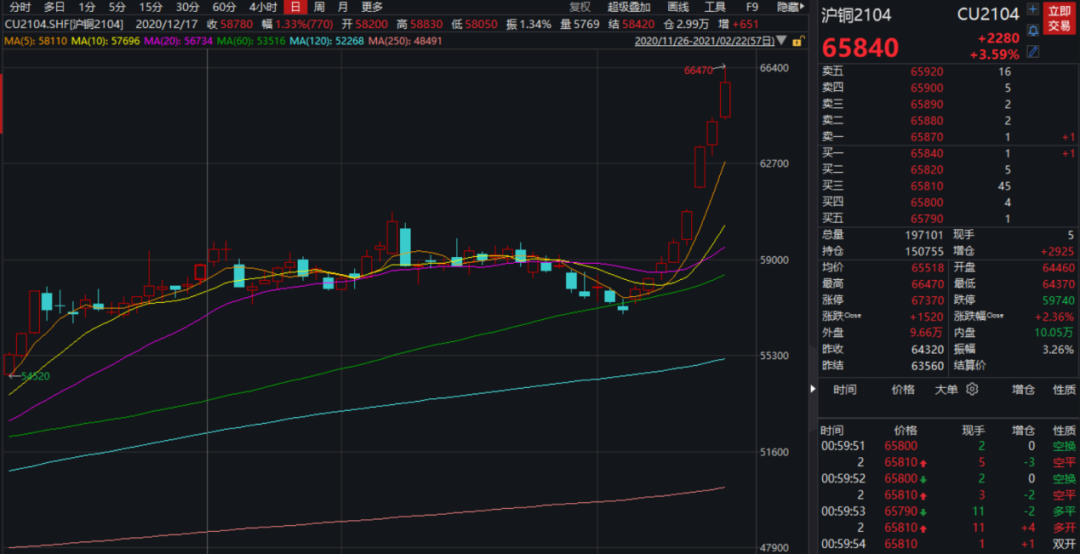The width and height of the screenshot is (1080, 554).
Task: Click the 卖五 price 65920
Action: [x=926, y=71]
